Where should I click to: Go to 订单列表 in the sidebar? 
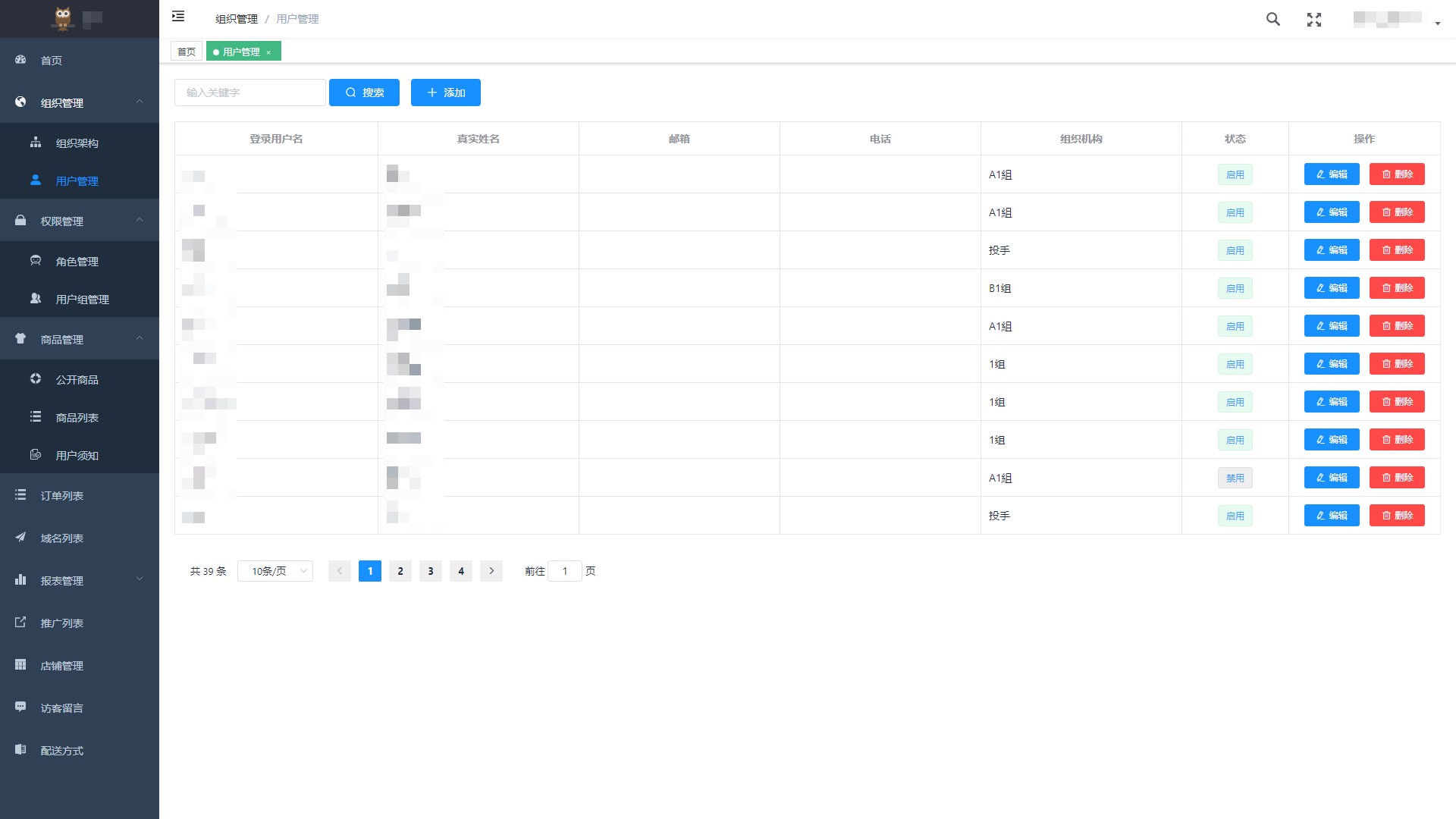pyautogui.click(x=61, y=496)
